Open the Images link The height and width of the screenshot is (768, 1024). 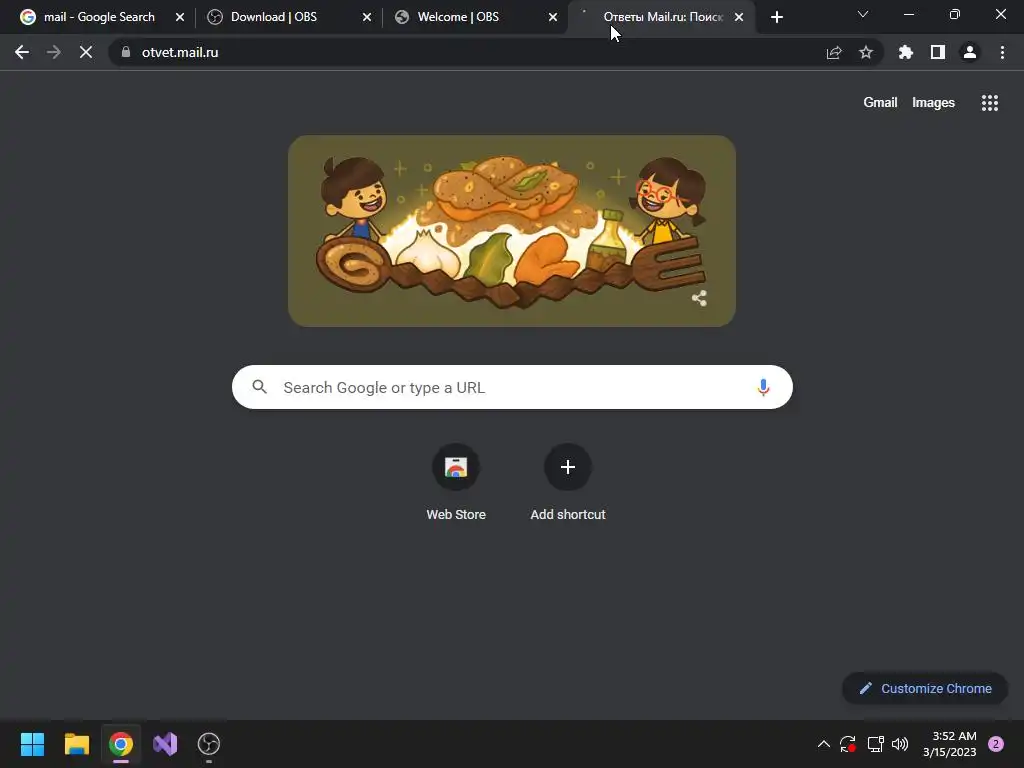[x=933, y=103]
